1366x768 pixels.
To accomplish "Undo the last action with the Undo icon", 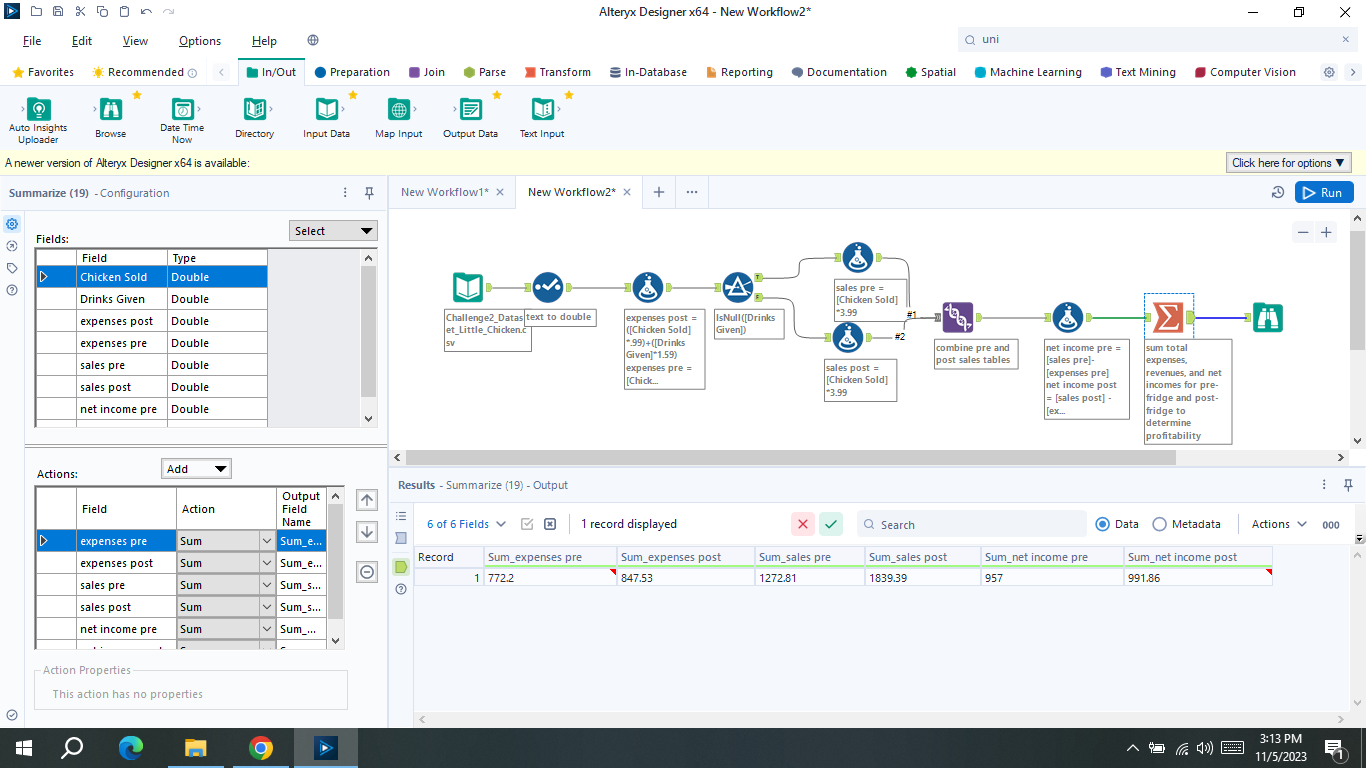I will coord(146,11).
